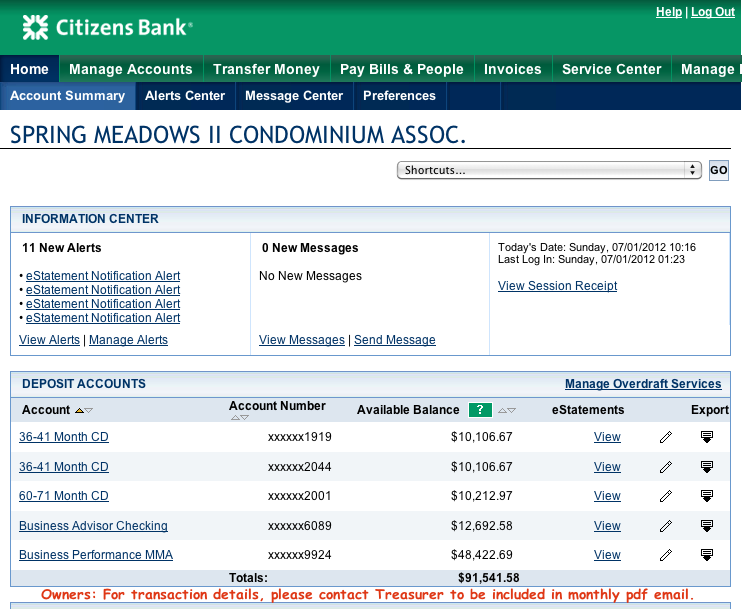Click pencil icon for Business Advisor Checking
This screenshot has width=742, height=609.
(x=666, y=526)
